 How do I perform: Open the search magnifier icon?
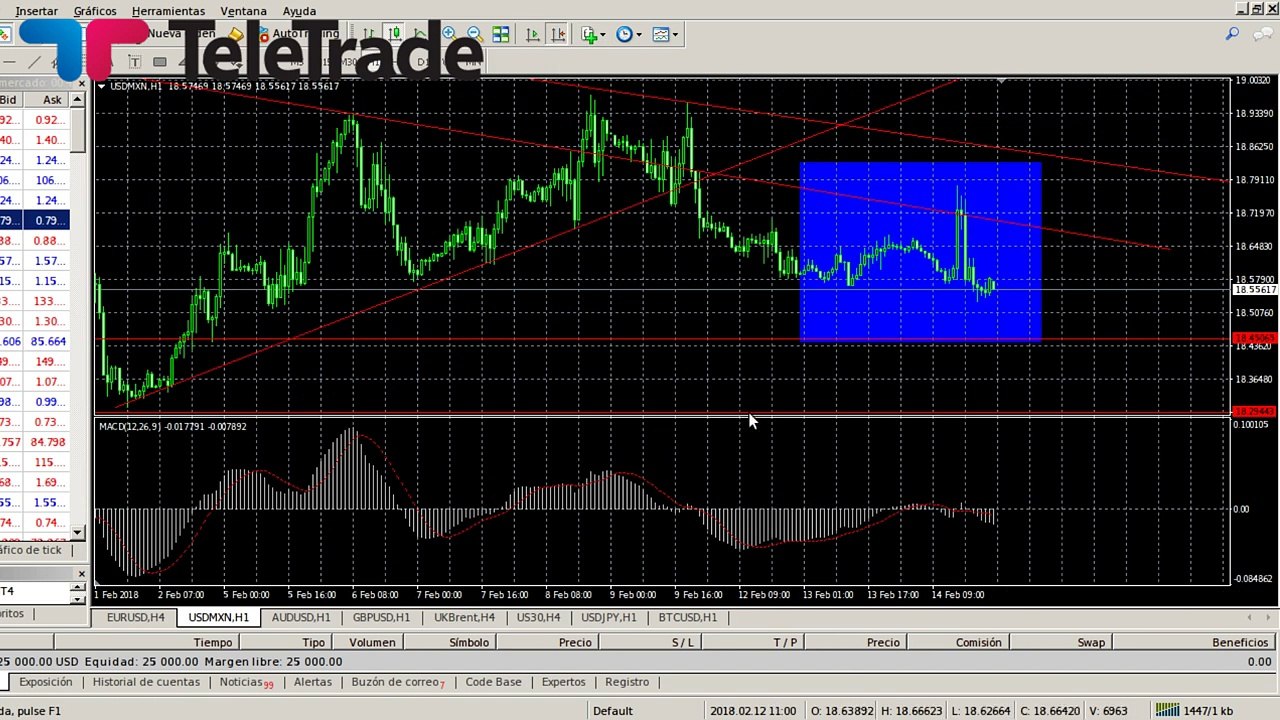1232,34
